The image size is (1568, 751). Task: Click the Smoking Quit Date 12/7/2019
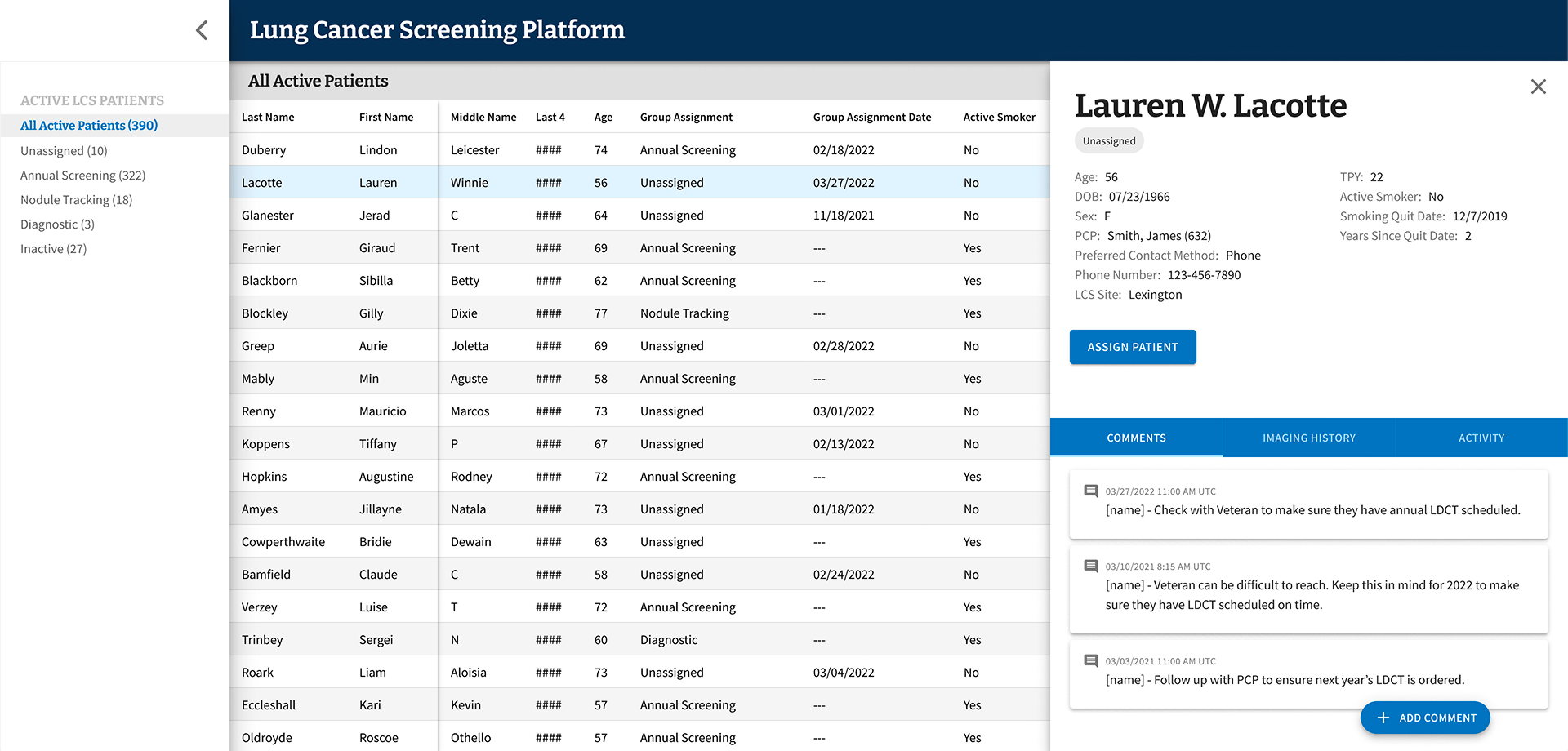coord(1480,216)
